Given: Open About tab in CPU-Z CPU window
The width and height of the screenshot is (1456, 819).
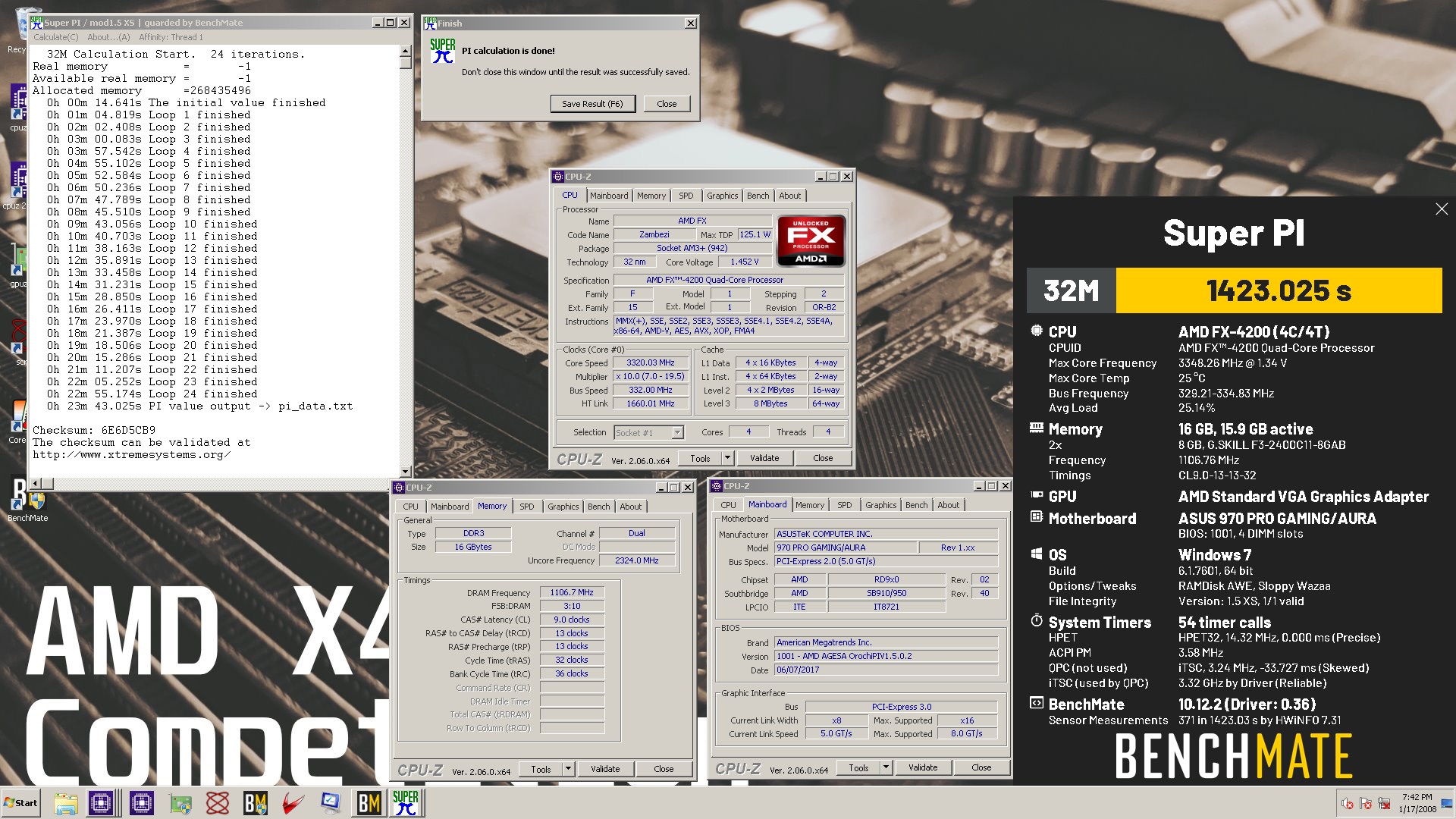Looking at the screenshot, I should point(790,196).
